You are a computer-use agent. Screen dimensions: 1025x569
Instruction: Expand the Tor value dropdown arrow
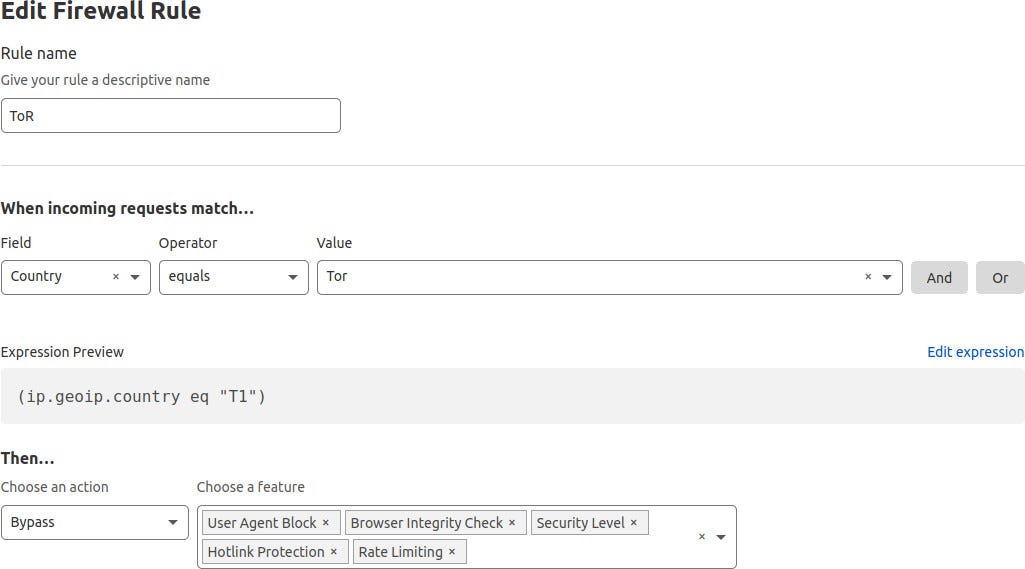point(887,277)
